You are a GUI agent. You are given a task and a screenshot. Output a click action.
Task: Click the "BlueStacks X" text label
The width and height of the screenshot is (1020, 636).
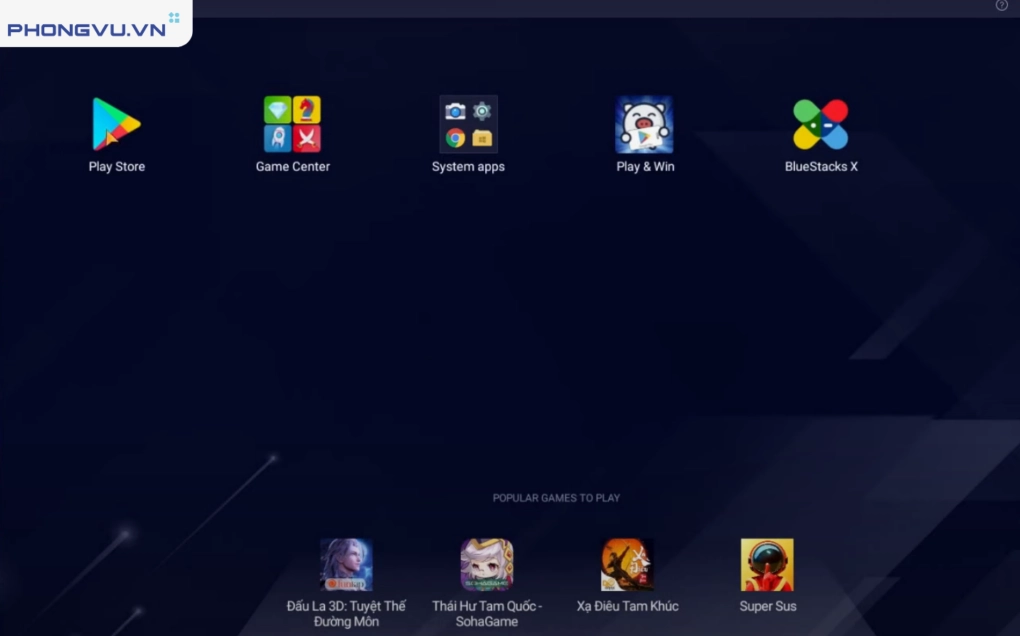pyautogui.click(x=821, y=167)
